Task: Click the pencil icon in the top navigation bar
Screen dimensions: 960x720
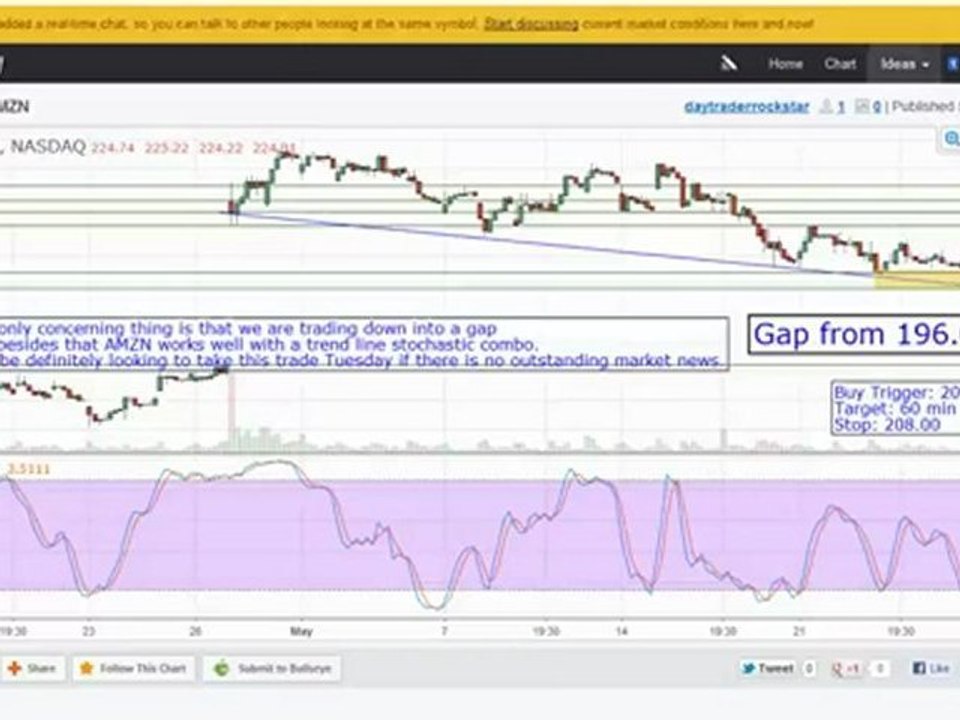Action: [x=729, y=63]
